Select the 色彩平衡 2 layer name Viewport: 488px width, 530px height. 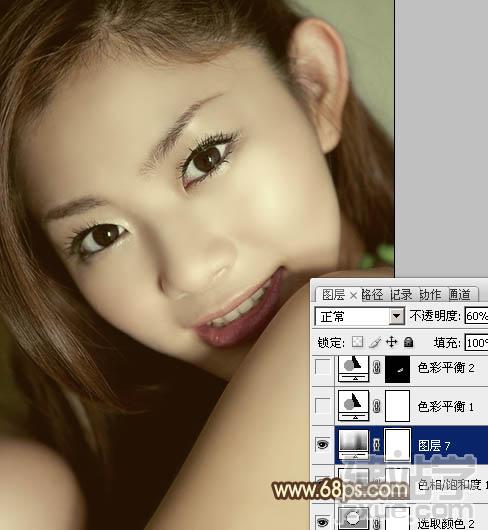[x=446, y=368]
